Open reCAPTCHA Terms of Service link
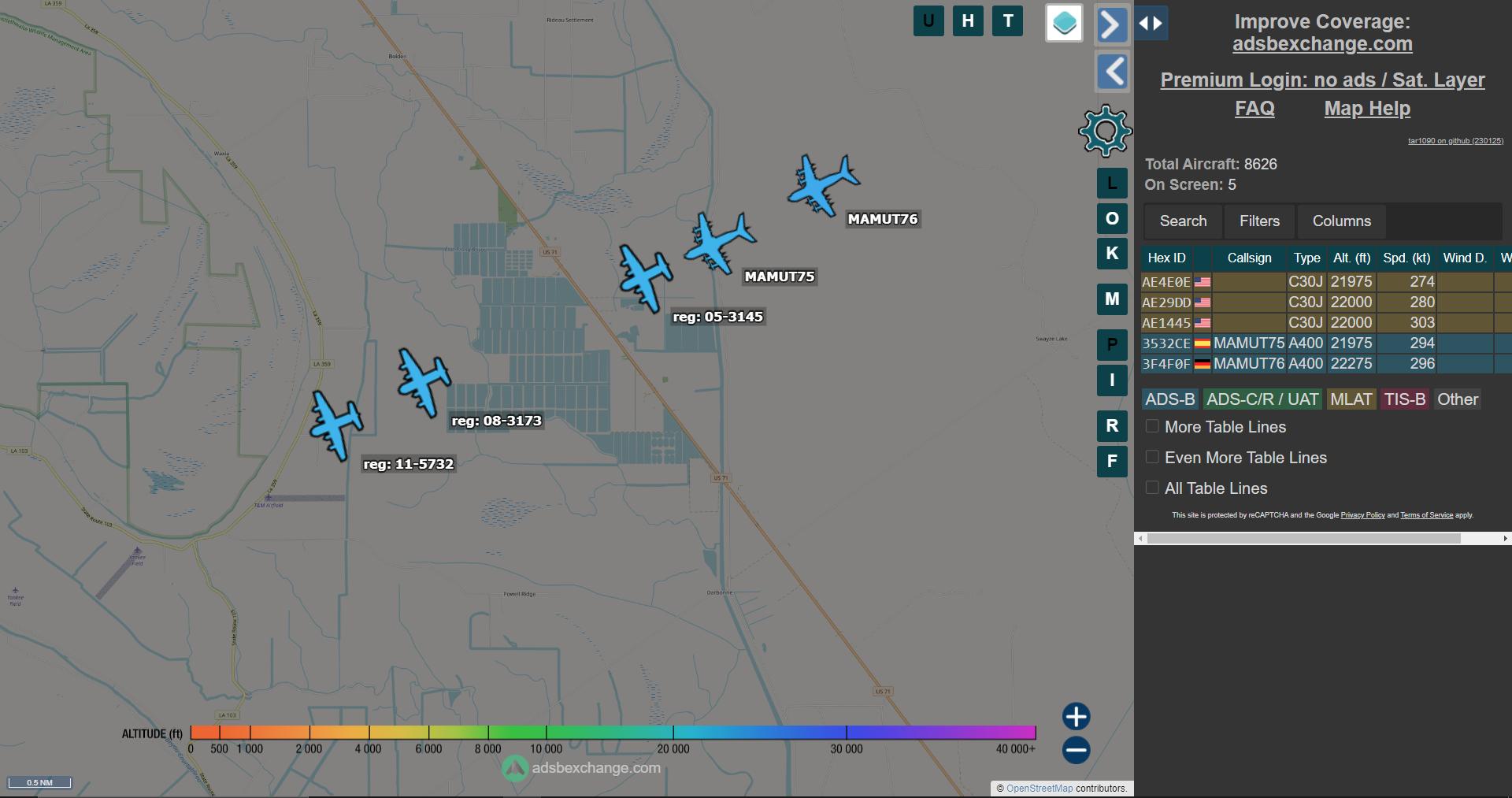 (x=1426, y=515)
